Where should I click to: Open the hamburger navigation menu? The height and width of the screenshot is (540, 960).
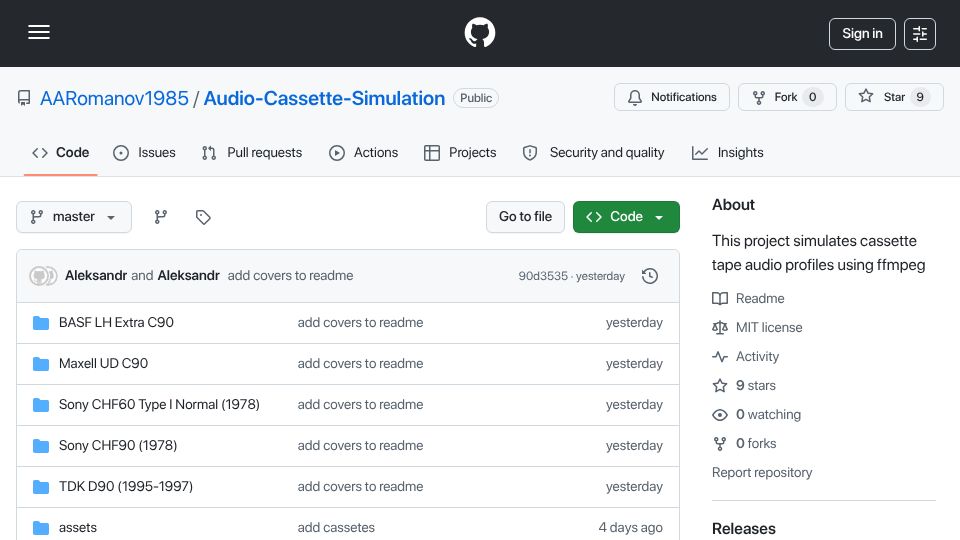(39, 32)
